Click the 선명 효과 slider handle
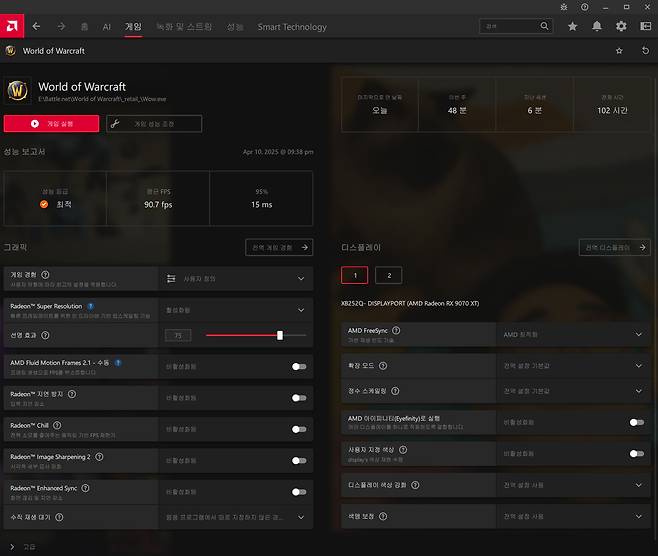The width and height of the screenshot is (658, 556). (x=280, y=335)
